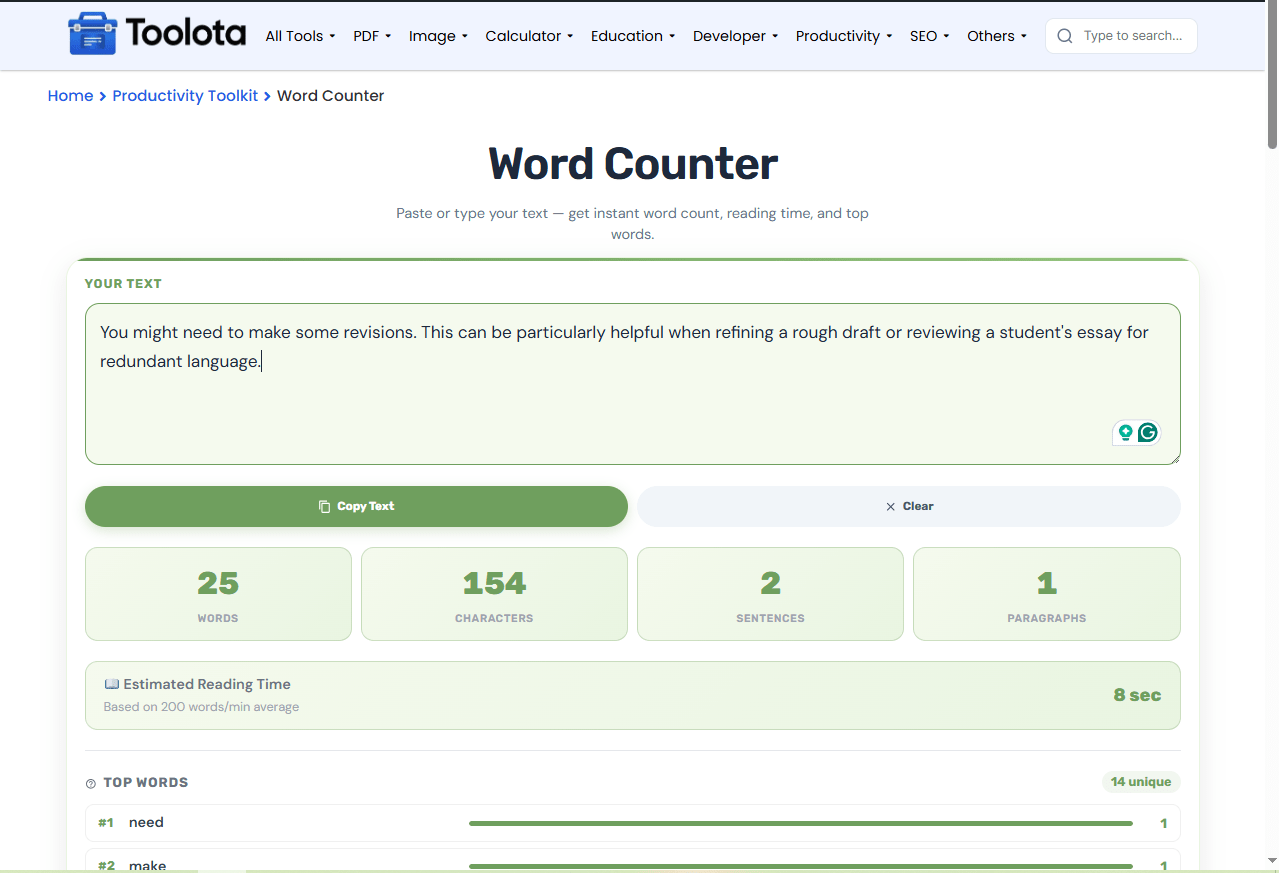Expand the Productivity menu
The width and height of the screenshot is (1279, 873).
[844, 36]
